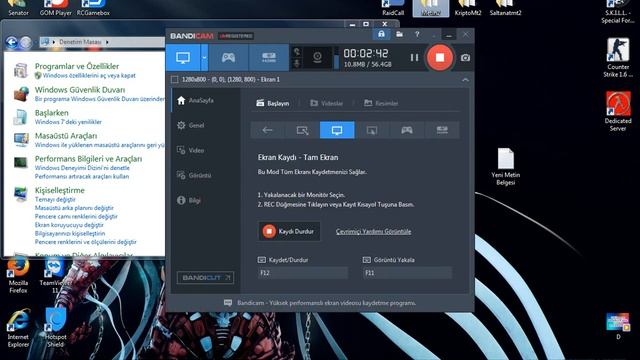Open Bandicam help question mark

pyautogui.click(x=417, y=35)
